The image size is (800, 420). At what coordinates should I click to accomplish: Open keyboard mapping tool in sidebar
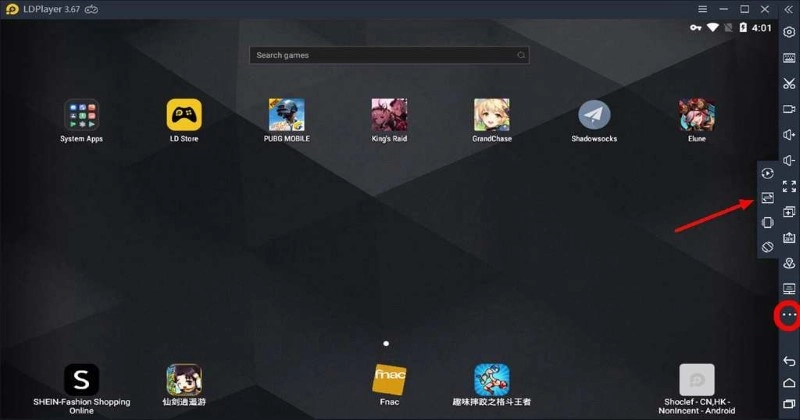(x=789, y=57)
